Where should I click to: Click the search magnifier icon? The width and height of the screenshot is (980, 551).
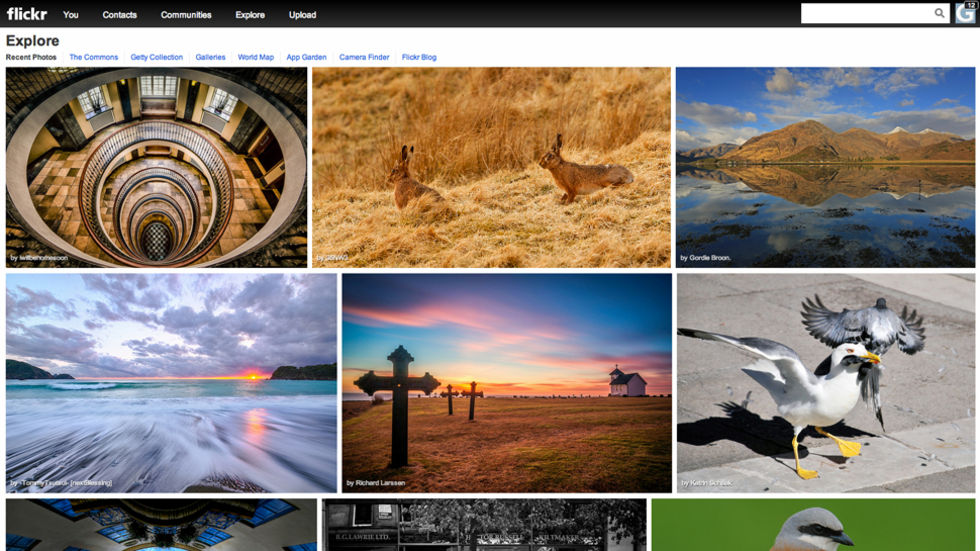(939, 14)
